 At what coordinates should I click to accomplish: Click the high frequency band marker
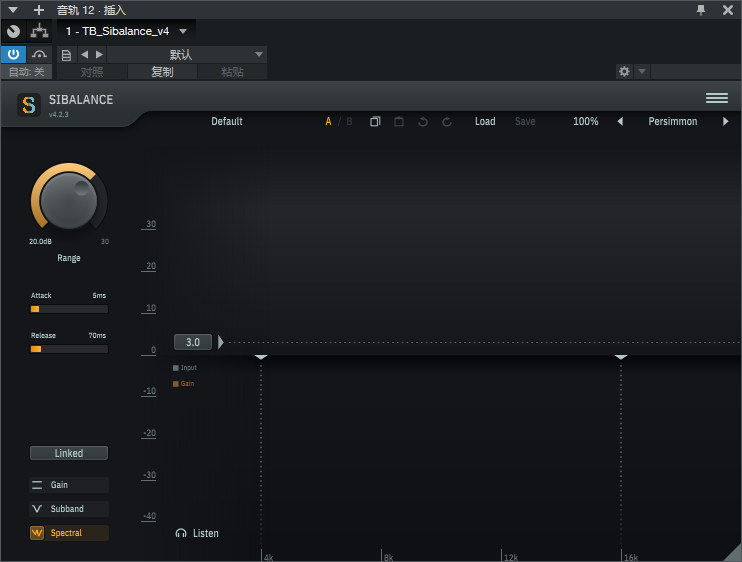(621, 357)
